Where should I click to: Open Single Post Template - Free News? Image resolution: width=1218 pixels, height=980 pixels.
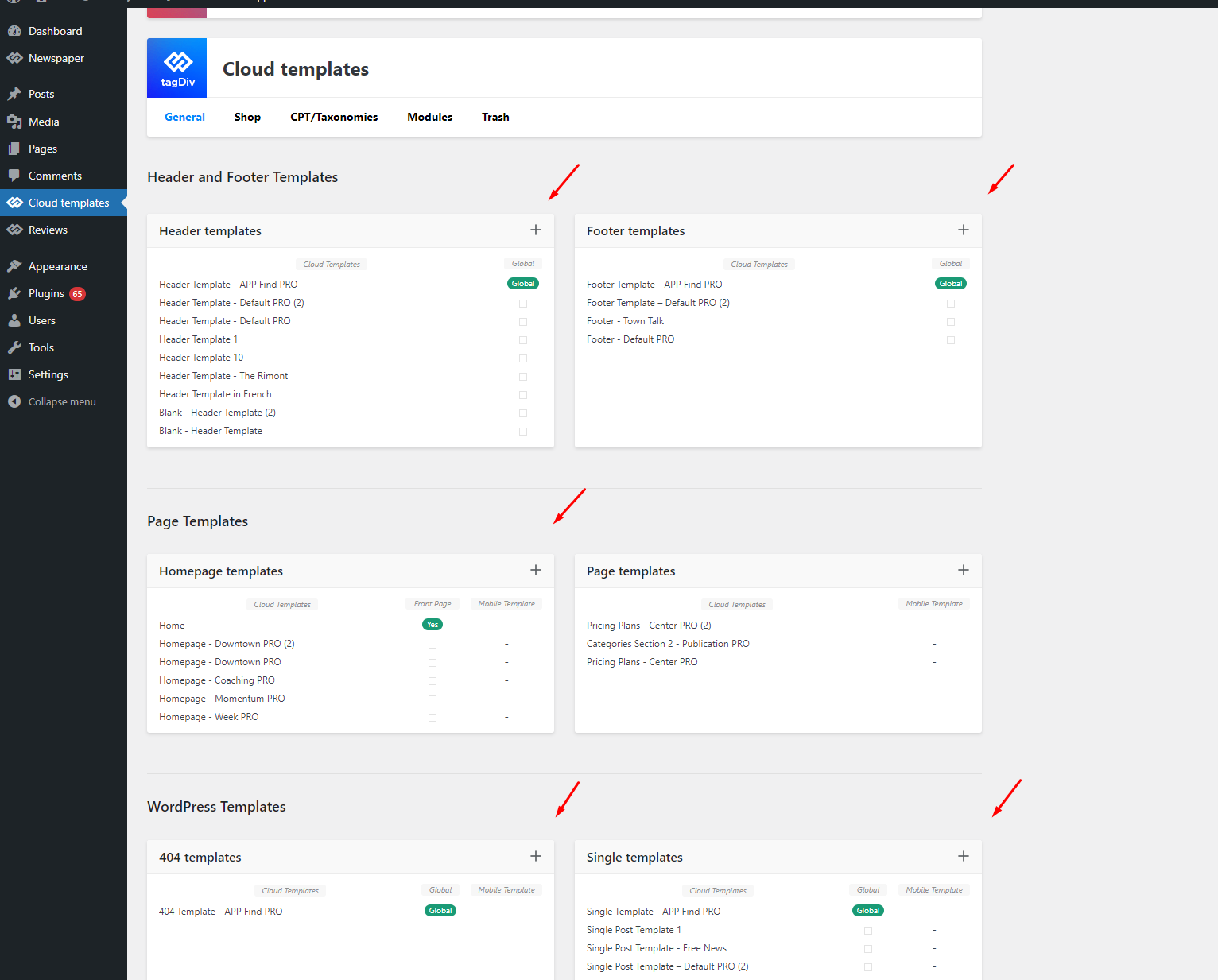click(x=657, y=948)
